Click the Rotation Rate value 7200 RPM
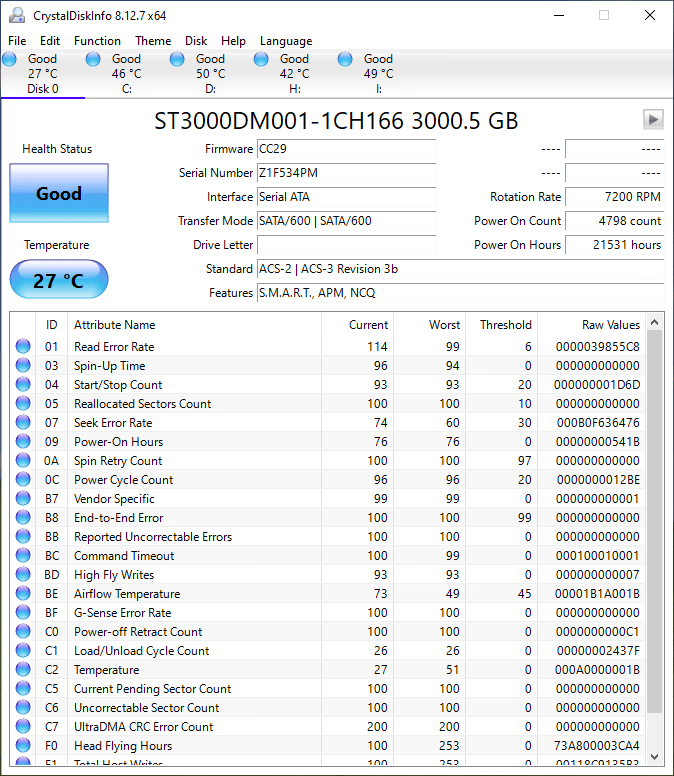Screen dimensions: 674x776 (614, 197)
